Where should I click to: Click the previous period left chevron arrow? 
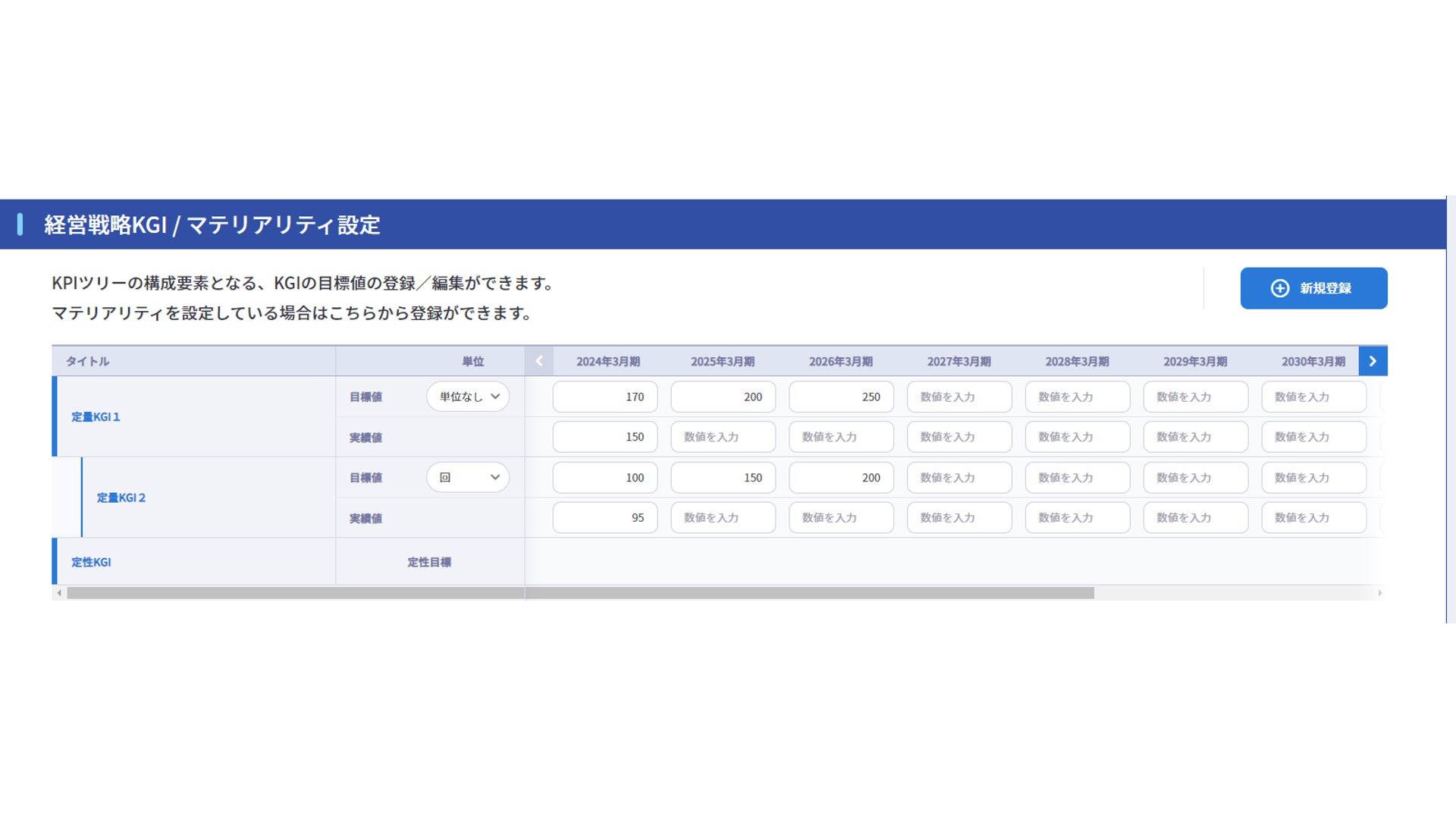pos(539,361)
